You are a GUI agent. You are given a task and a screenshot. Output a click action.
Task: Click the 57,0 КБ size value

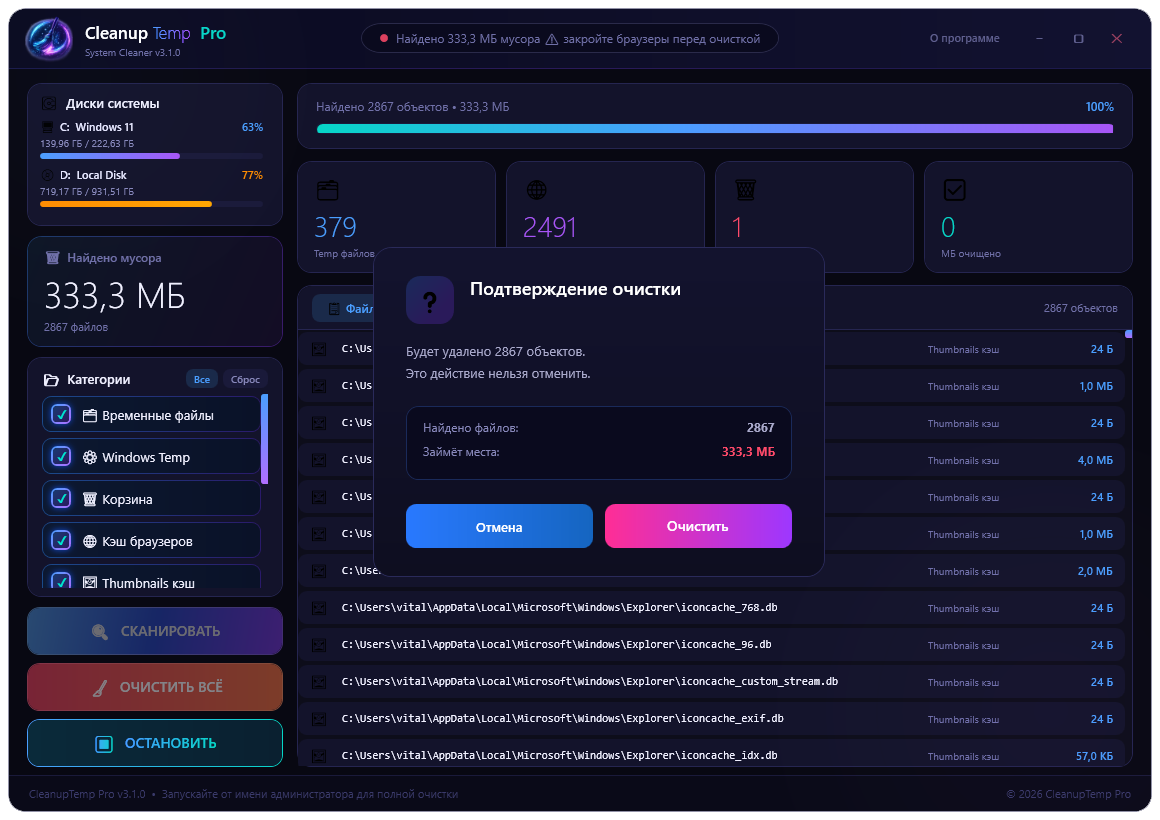(x=1094, y=756)
